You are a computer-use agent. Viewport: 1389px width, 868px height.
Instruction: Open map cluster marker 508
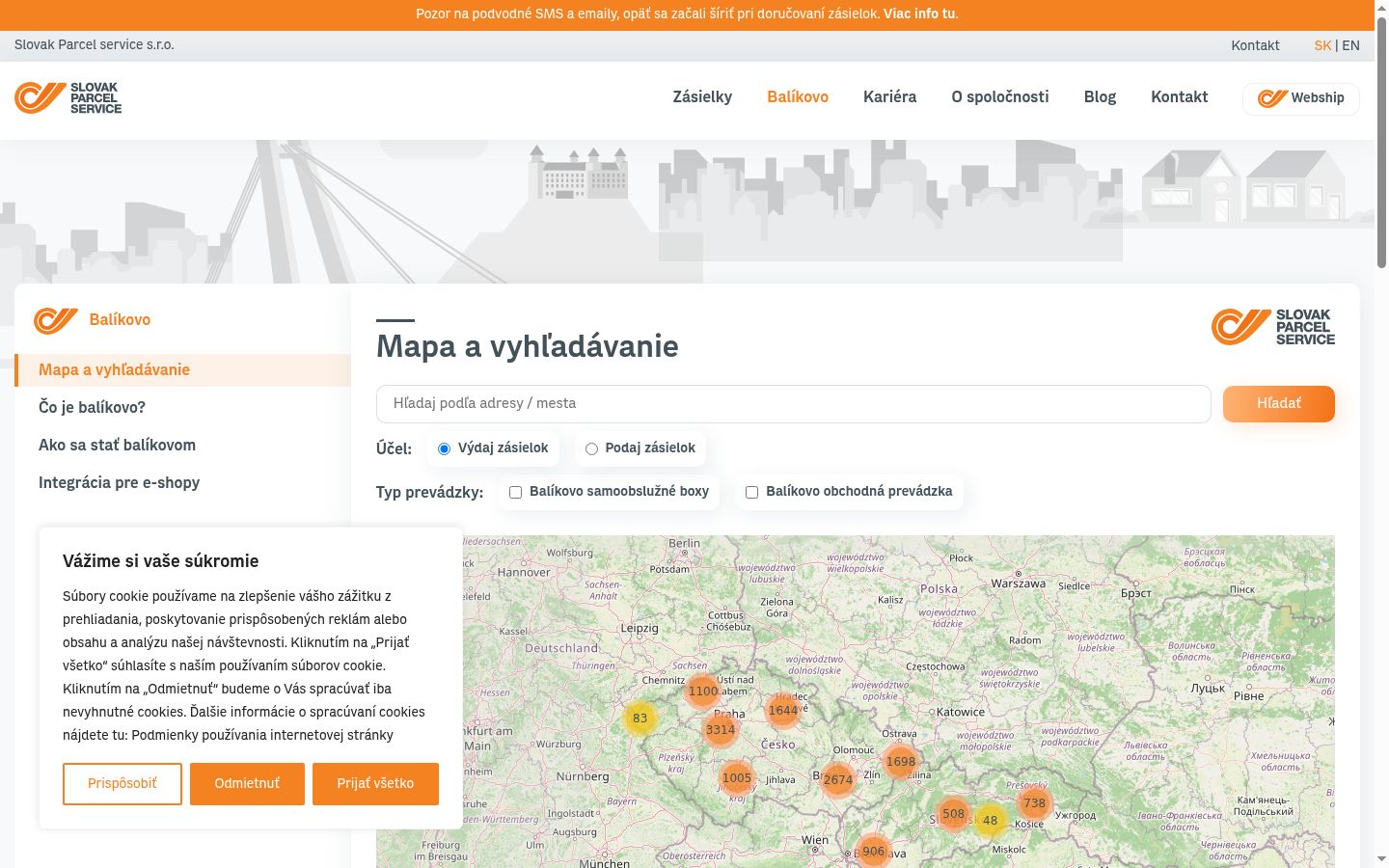953,814
